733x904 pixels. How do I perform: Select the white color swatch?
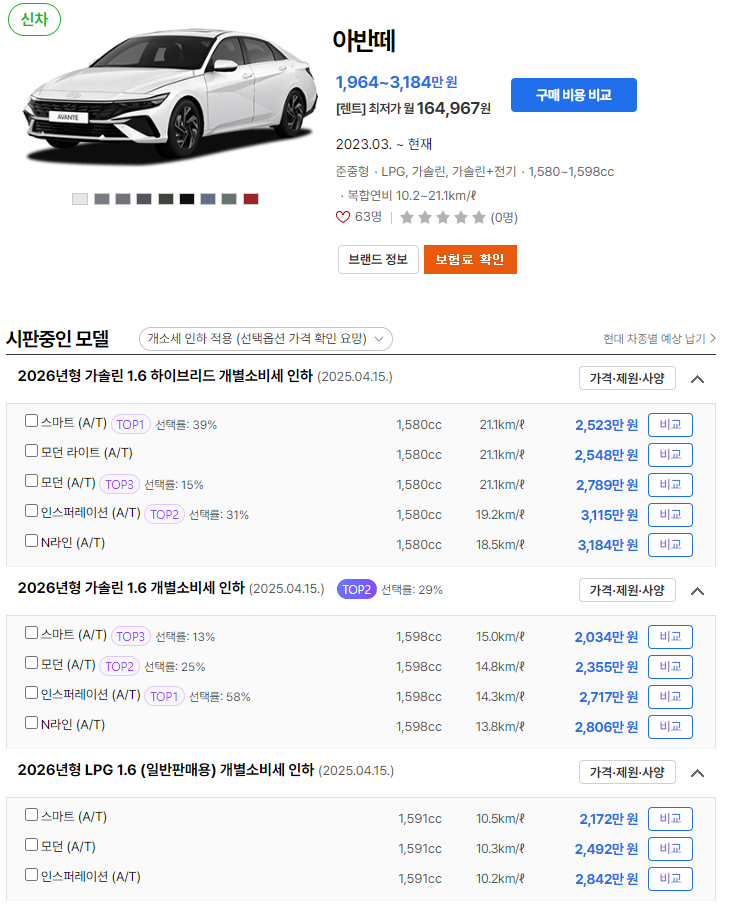pyautogui.click(x=80, y=199)
